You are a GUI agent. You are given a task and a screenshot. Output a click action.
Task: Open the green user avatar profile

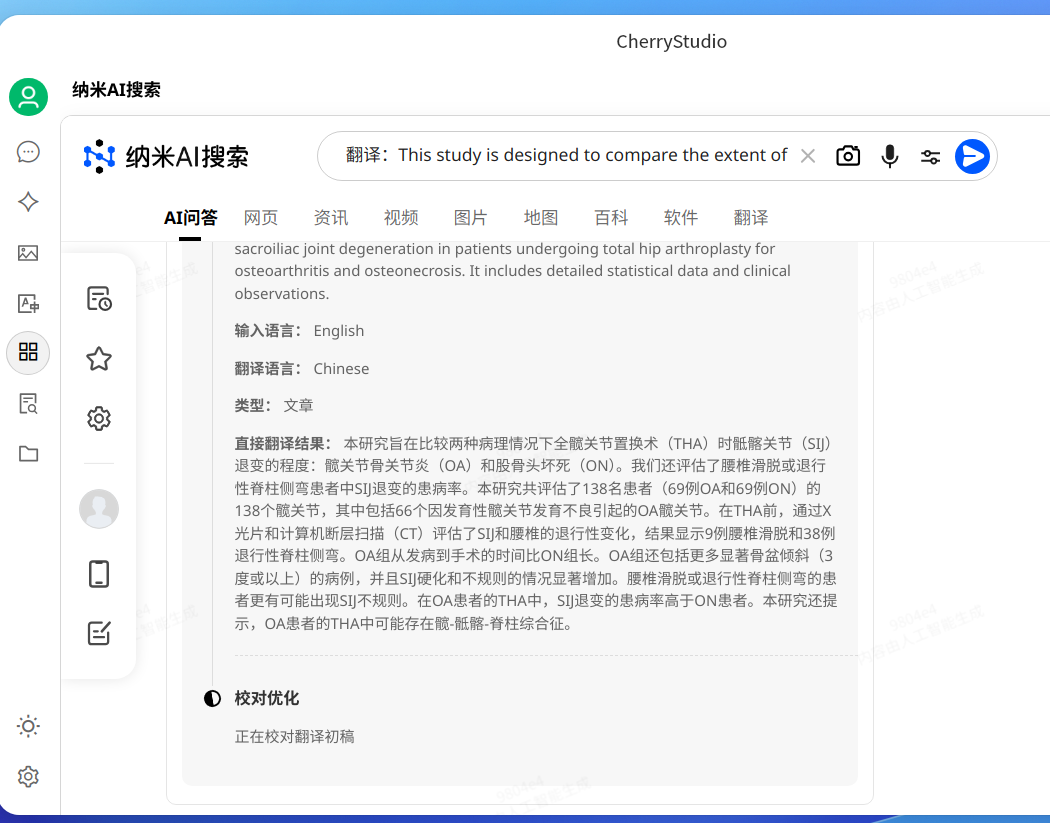tap(28, 97)
